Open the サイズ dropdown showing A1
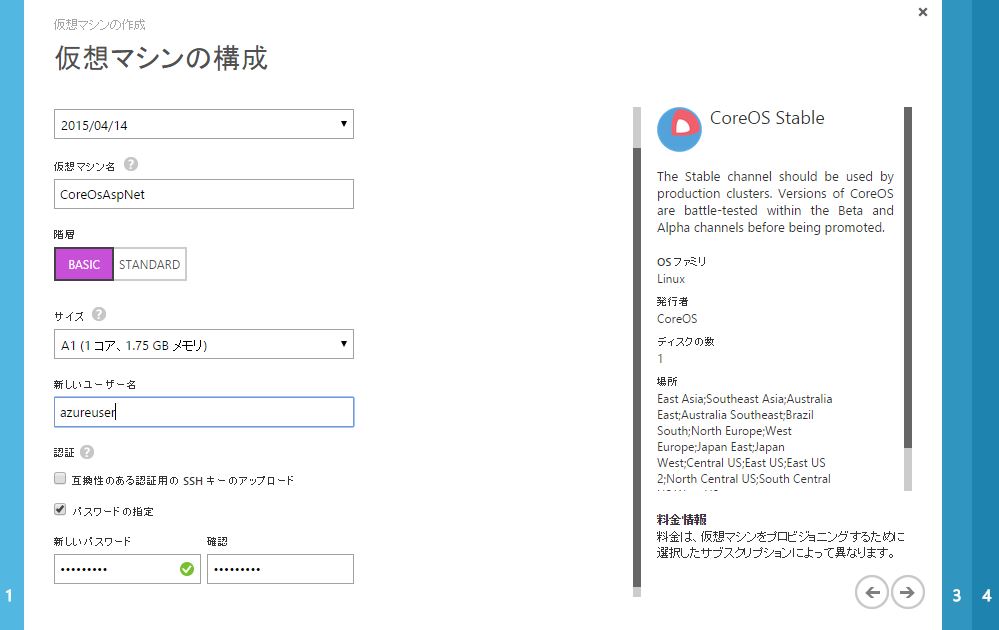The image size is (999, 630). pos(204,345)
